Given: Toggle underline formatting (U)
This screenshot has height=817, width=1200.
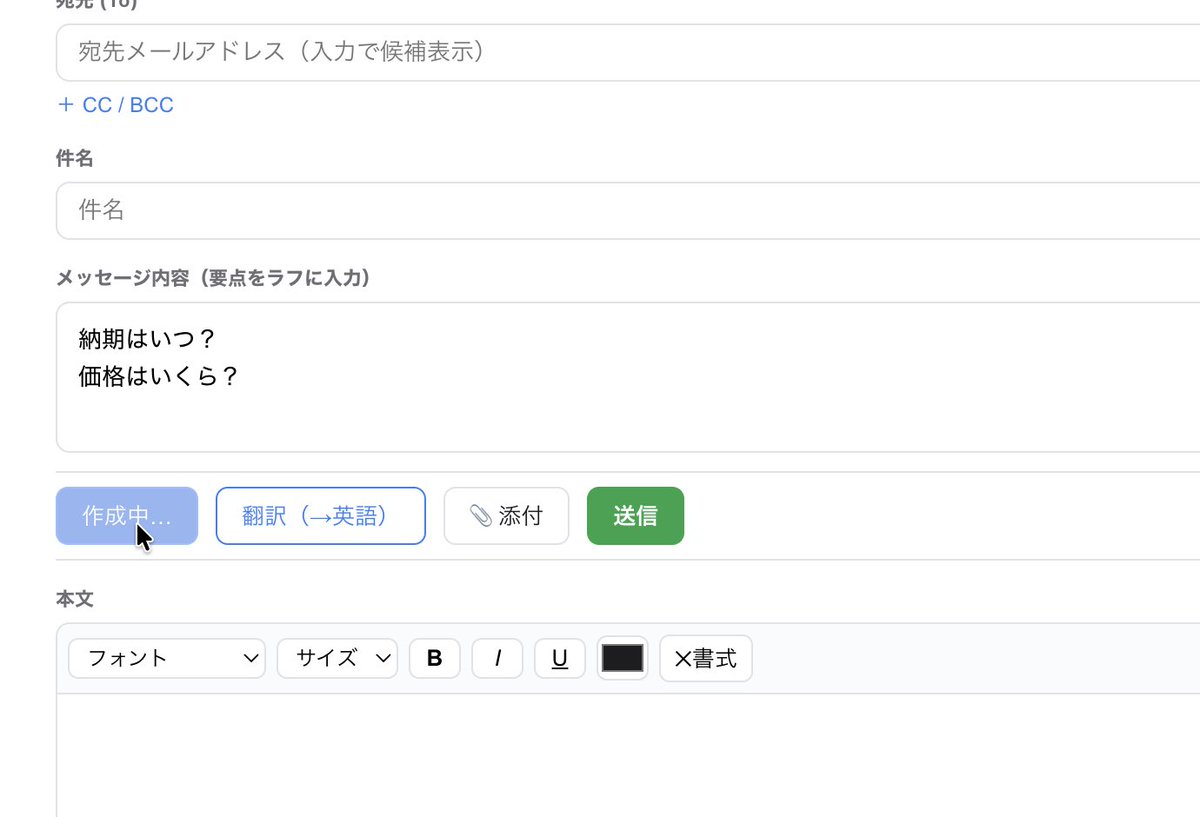Looking at the screenshot, I should (x=560, y=658).
